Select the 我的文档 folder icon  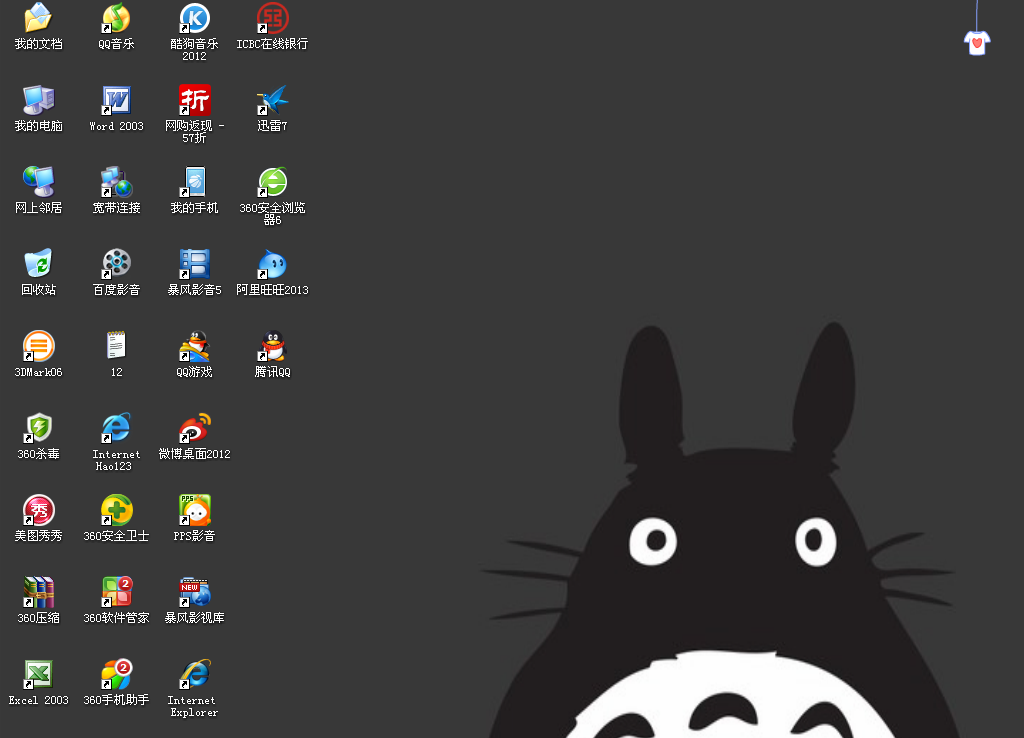coord(38,18)
